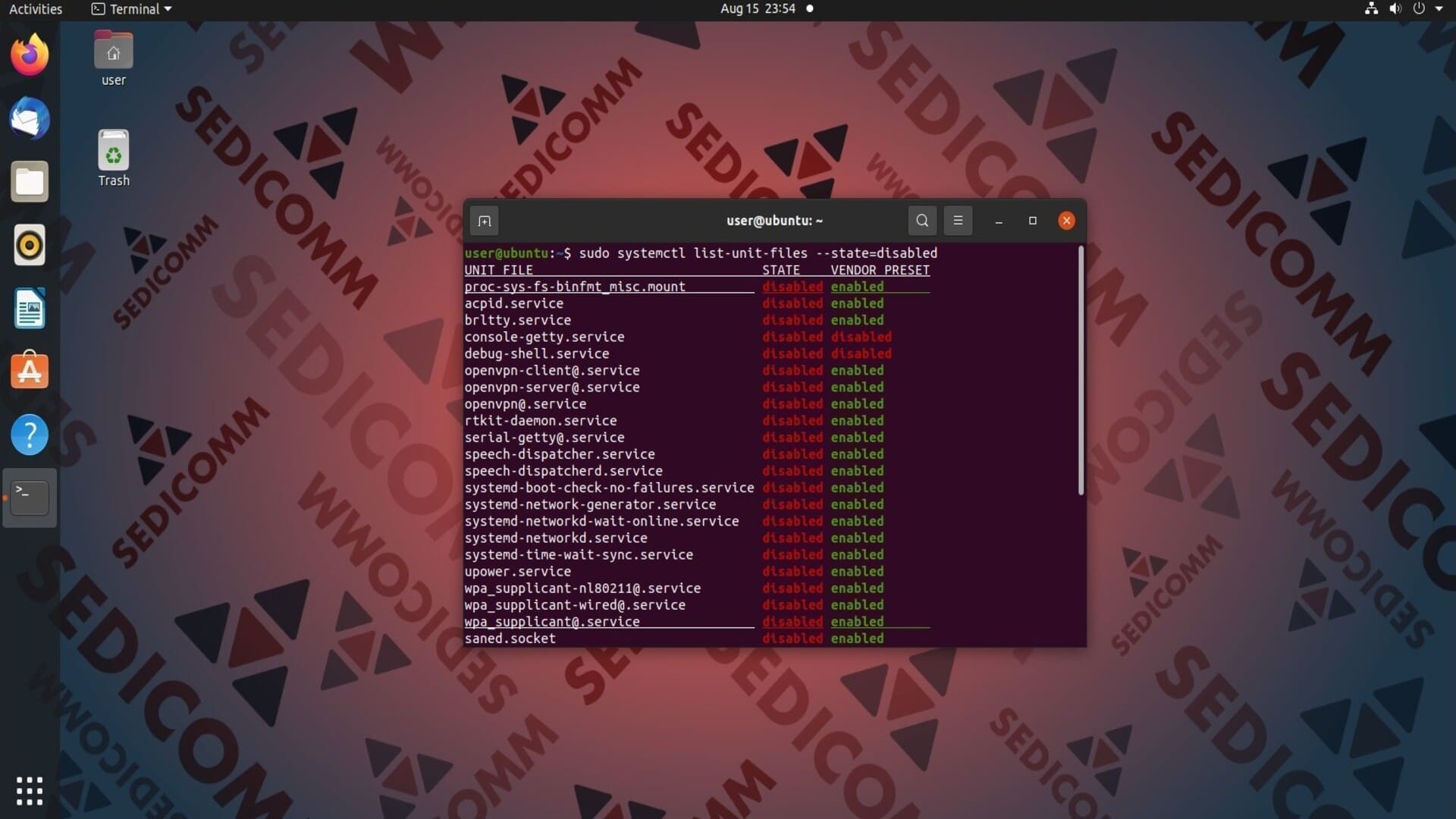Click the terminal title user@ubuntu: ~
1456x819 pixels.
[774, 221]
